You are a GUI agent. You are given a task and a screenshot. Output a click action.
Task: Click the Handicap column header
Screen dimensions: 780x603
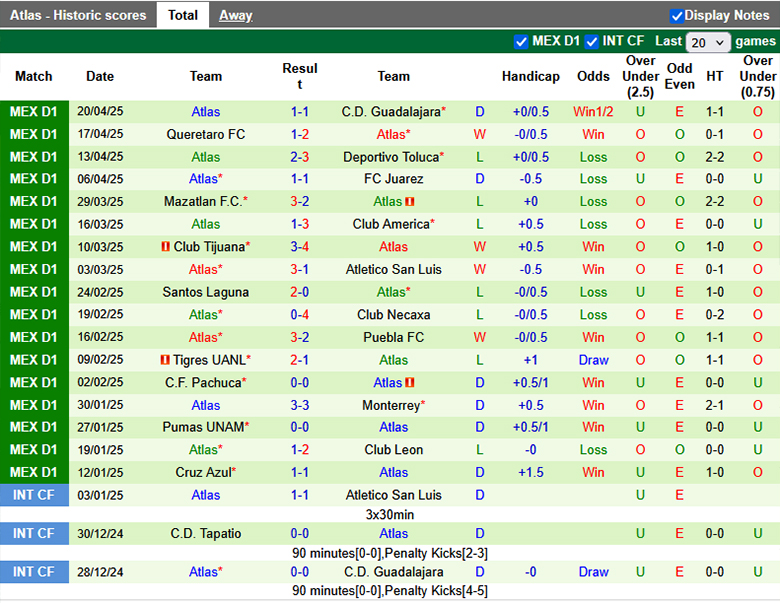click(x=530, y=77)
